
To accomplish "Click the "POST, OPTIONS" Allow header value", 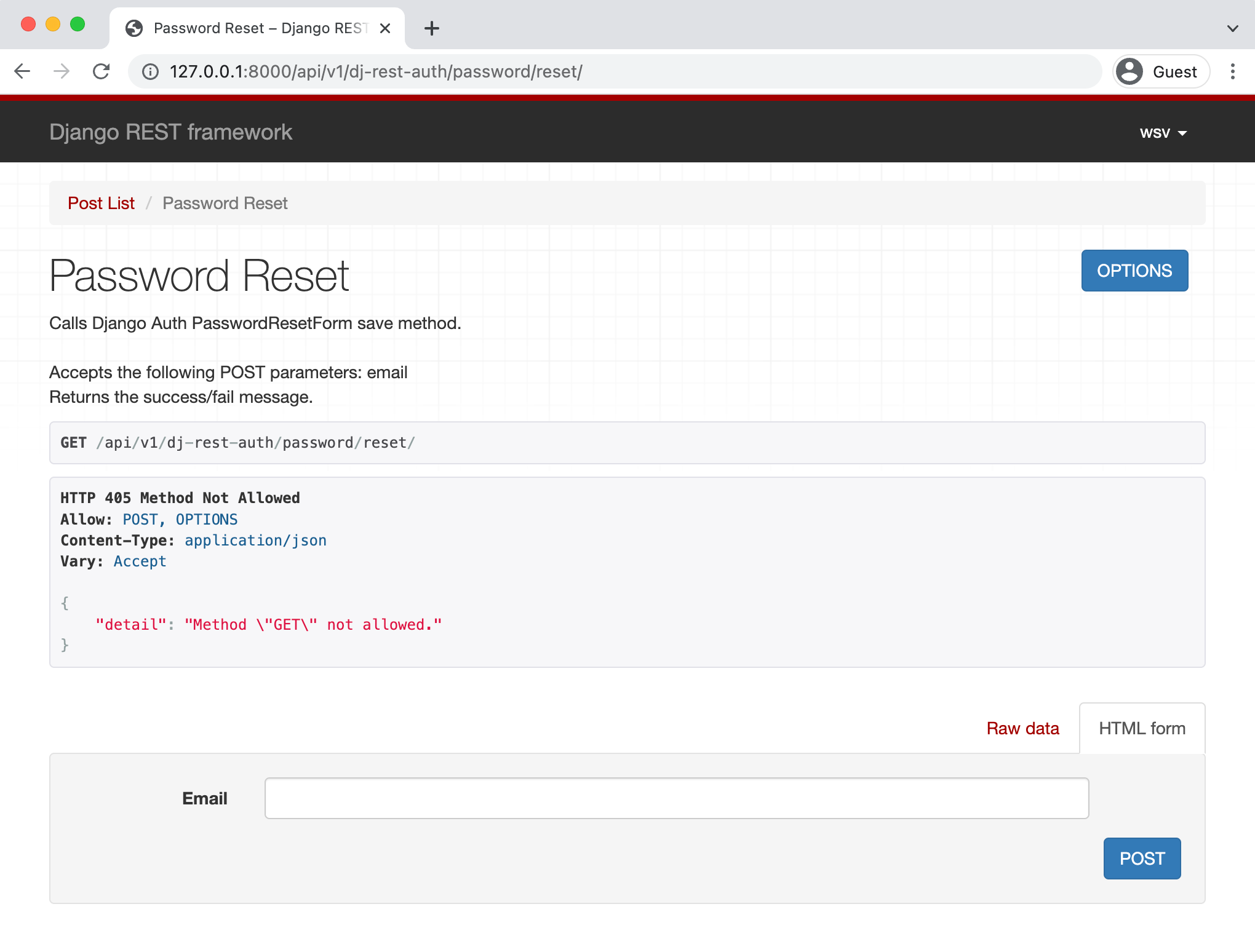I will pos(180,519).
